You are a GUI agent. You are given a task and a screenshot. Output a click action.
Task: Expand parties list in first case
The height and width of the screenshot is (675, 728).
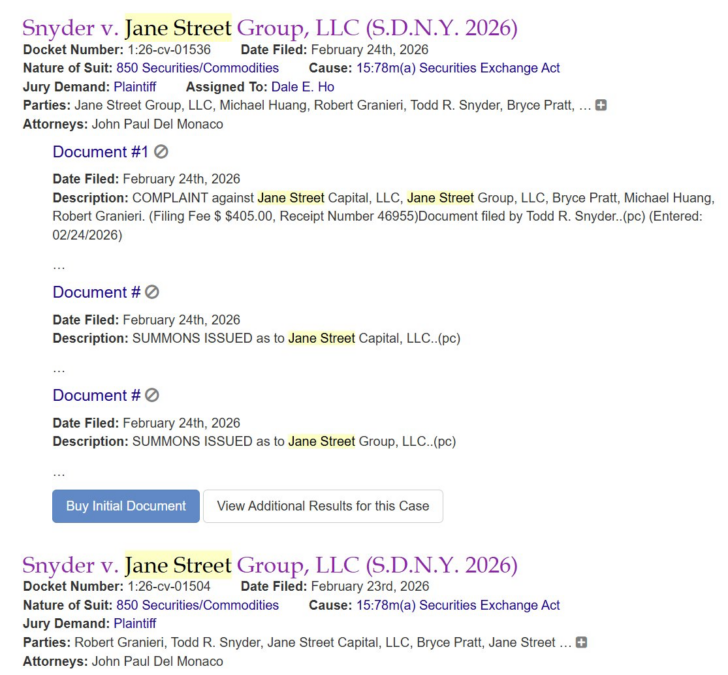point(601,106)
